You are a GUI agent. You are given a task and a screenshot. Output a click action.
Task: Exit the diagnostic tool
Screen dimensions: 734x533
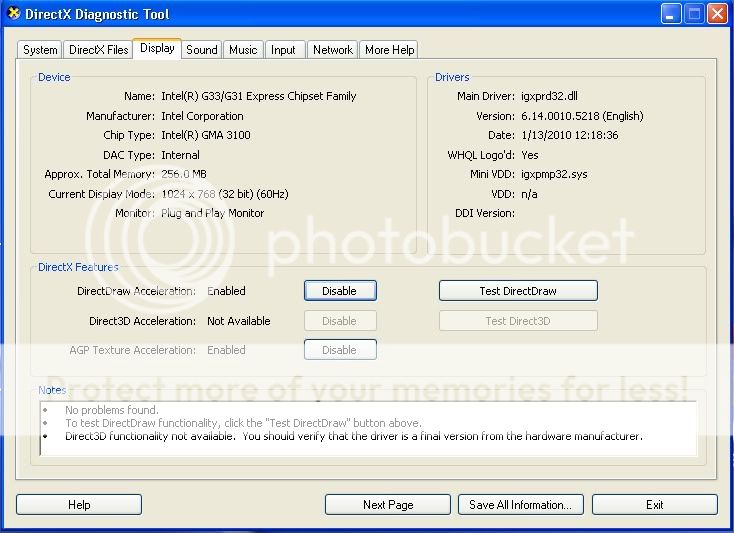coord(654,505)
